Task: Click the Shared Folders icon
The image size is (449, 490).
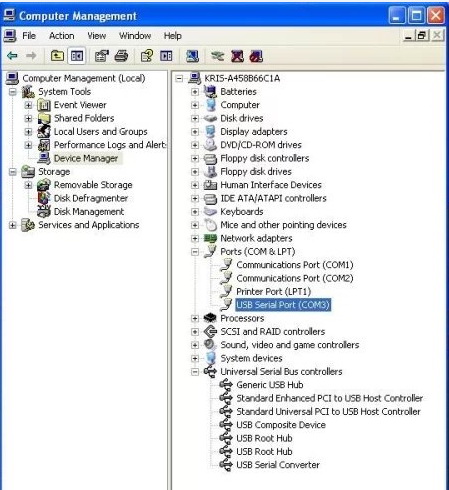Action: [x=44, y=118]
